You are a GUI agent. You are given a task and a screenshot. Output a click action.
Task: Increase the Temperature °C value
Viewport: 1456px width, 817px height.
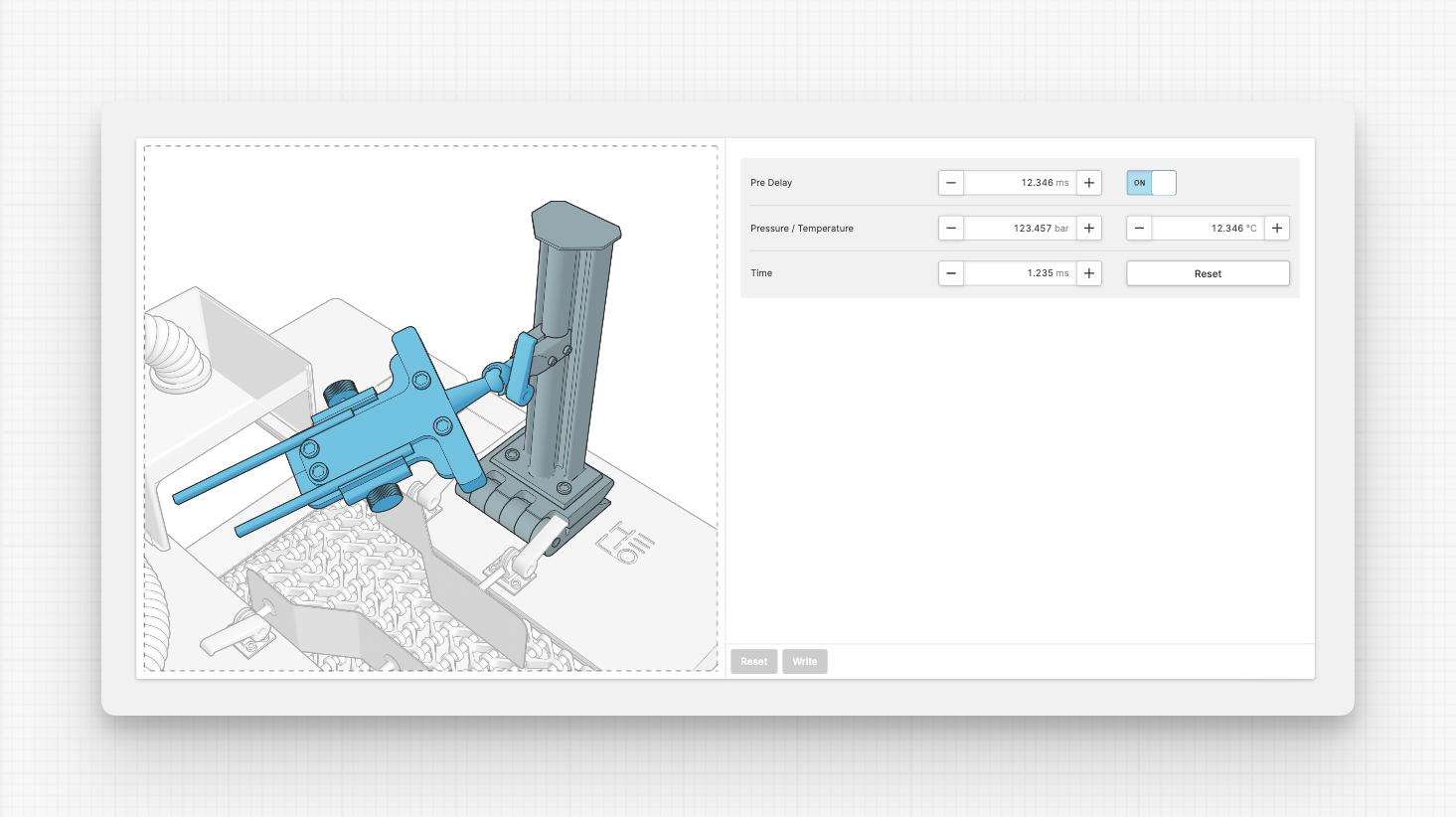1277,229
